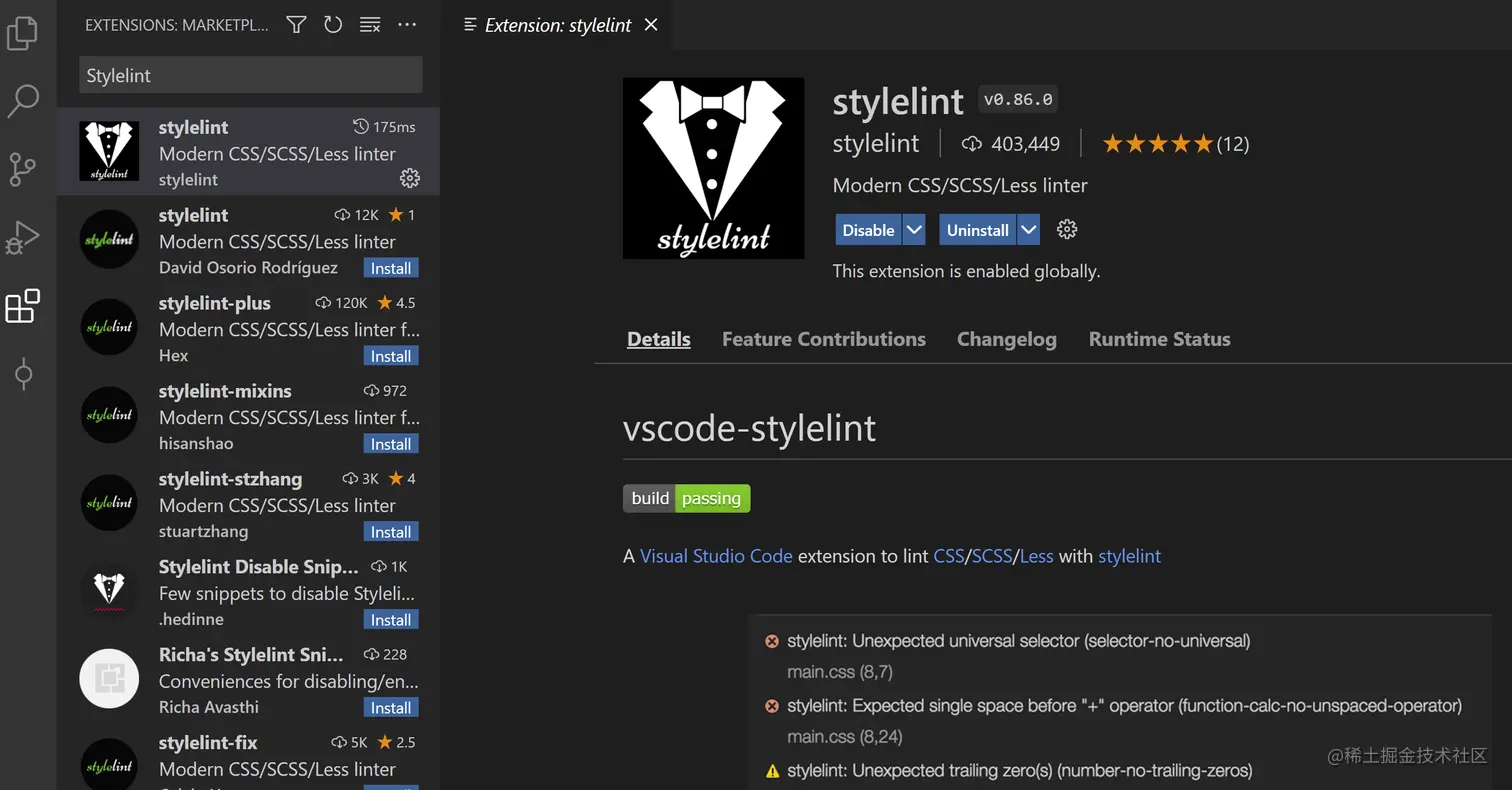Select the first stylelint extension with 175ms
Image resolution: width=1512 pixels, height=790 pixels.
(x=248, y=151)
